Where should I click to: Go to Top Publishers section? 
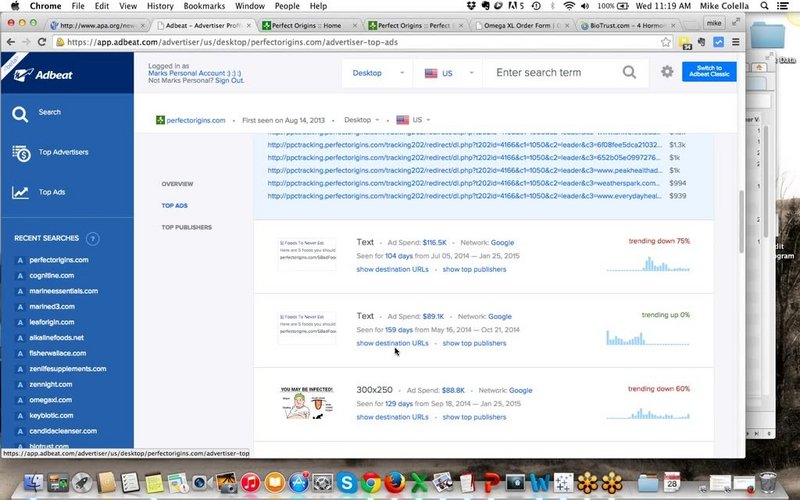186,228
